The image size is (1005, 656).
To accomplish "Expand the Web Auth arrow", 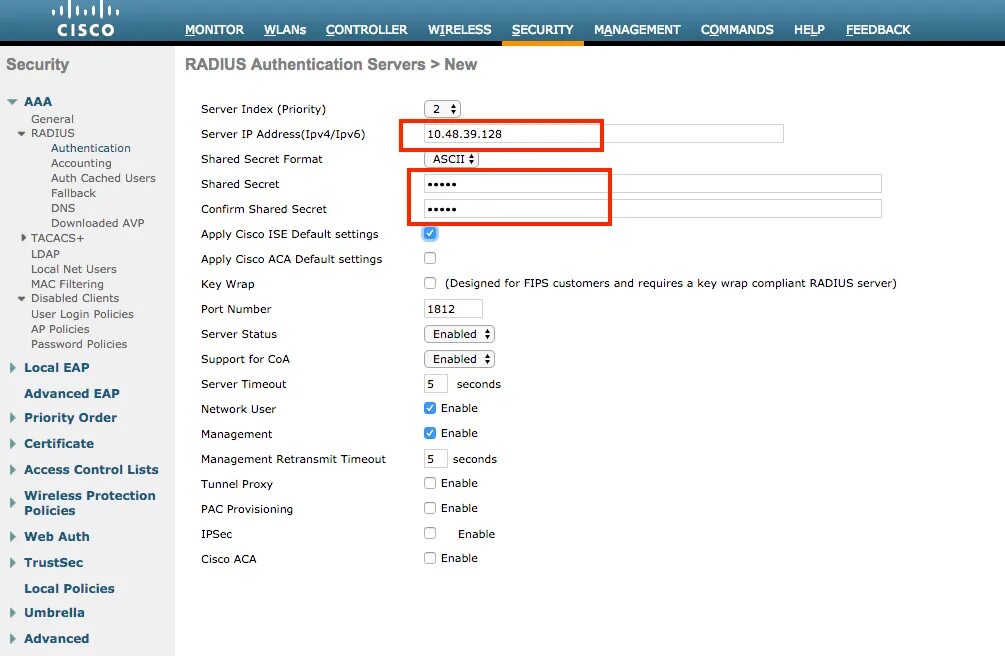I will (x=13, y=537).
